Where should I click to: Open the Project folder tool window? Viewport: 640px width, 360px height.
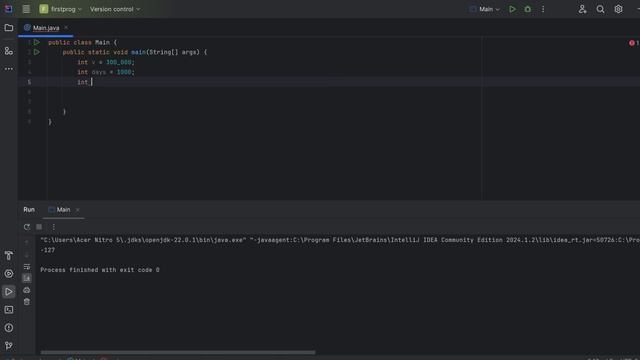pyautogui.click(x=9, y=28)
